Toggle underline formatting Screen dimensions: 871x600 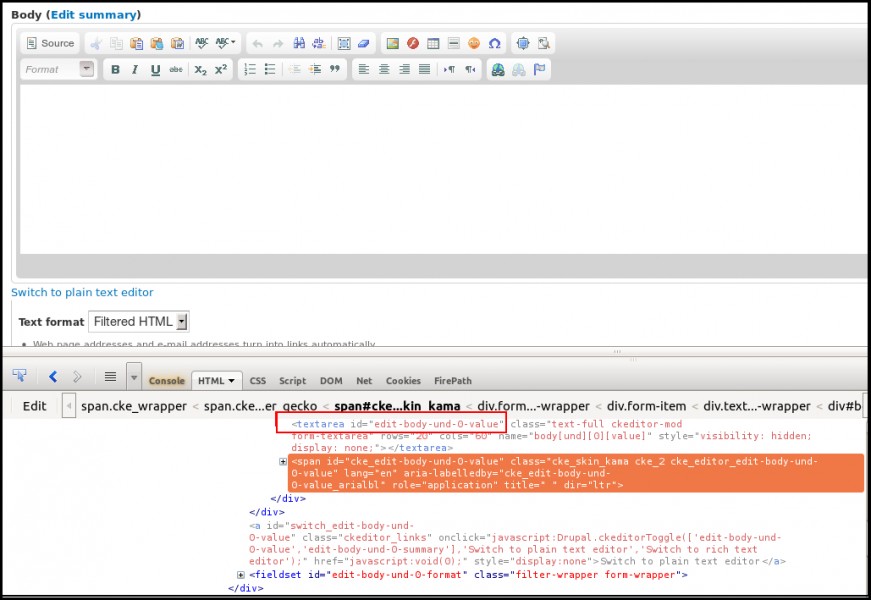click(155, 70)
